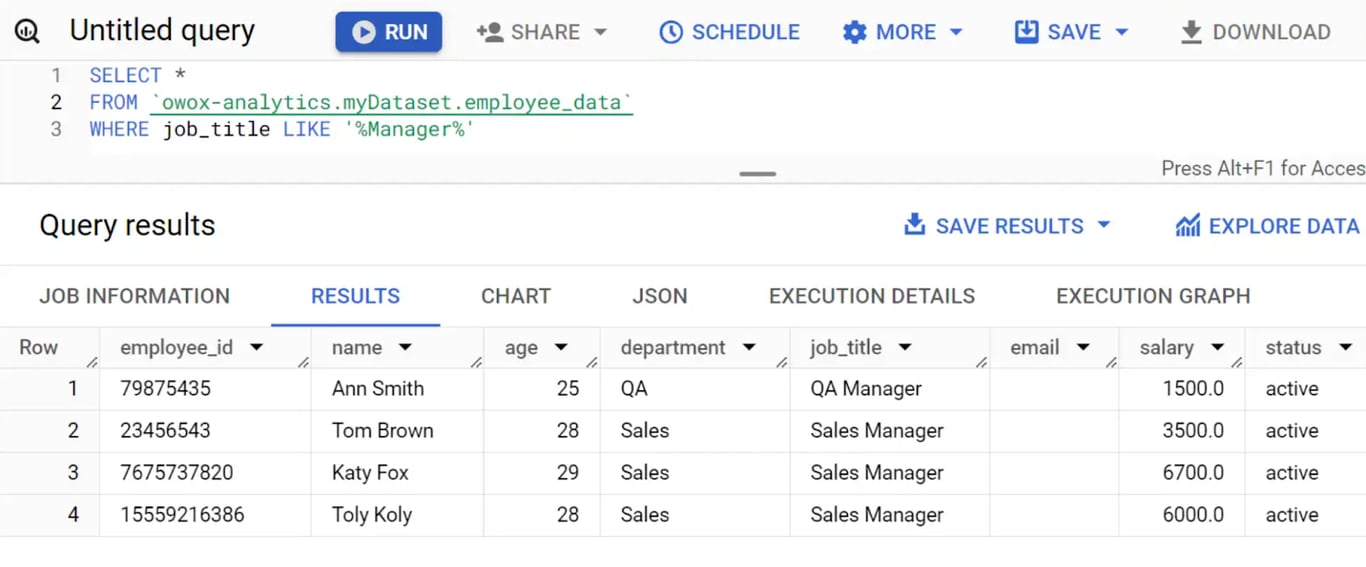The width and height of the screenshot is (1366, 567).
Task: Open department column dropdown arrow
Action: [749, 348]
